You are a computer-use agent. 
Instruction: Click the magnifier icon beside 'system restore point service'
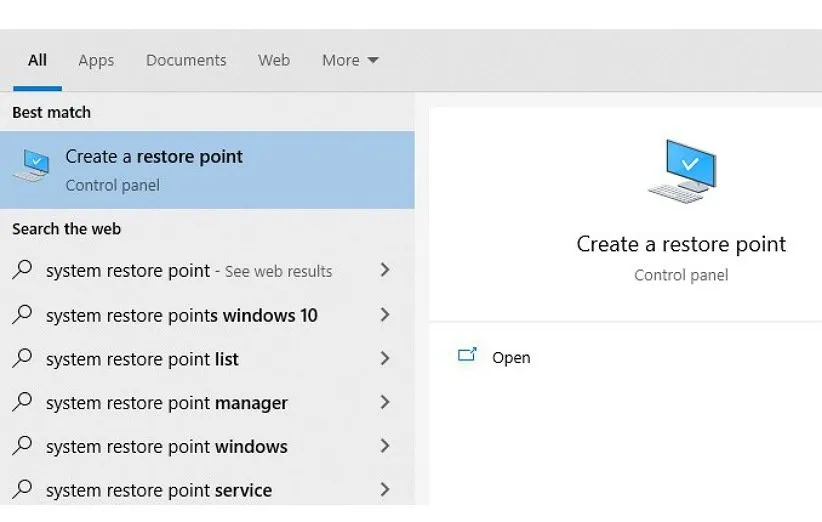23,489
